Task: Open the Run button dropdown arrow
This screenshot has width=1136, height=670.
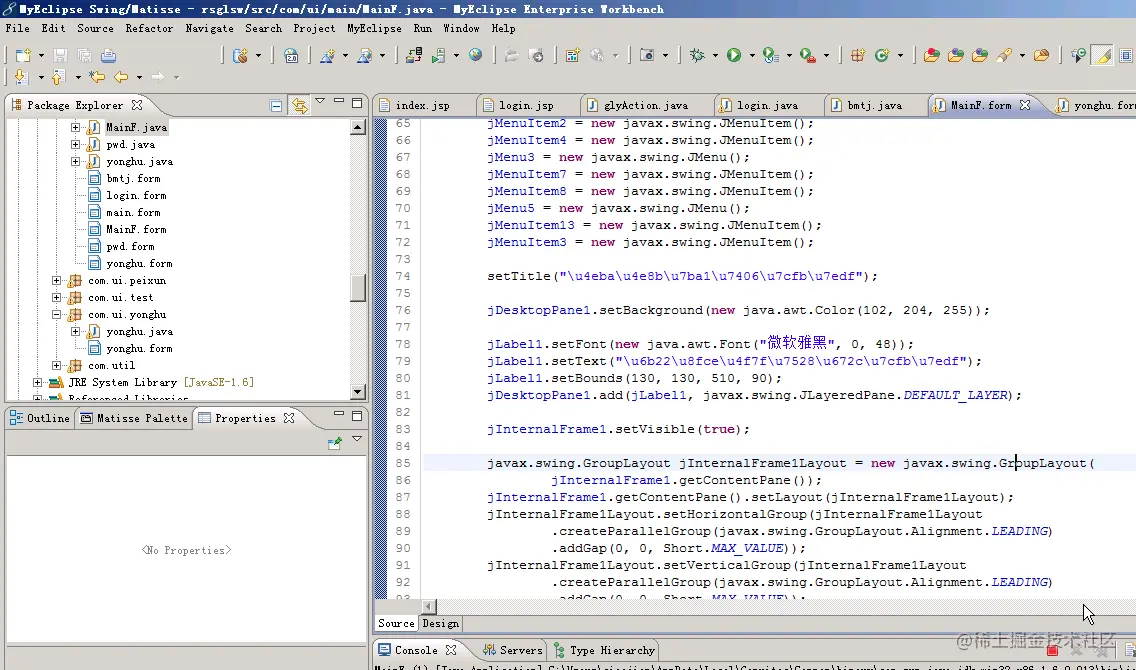Action: (x=750, y=56)
